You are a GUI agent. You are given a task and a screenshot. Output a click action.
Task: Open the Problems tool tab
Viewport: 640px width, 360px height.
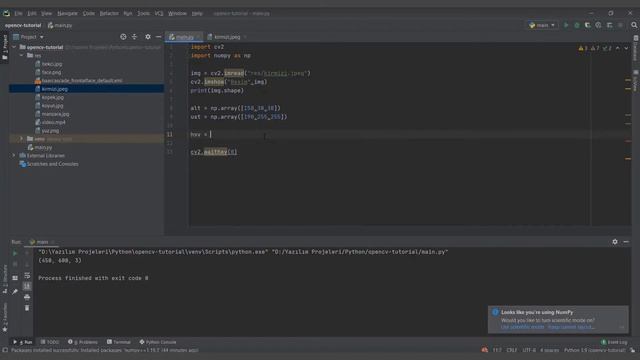coord(83,342)
